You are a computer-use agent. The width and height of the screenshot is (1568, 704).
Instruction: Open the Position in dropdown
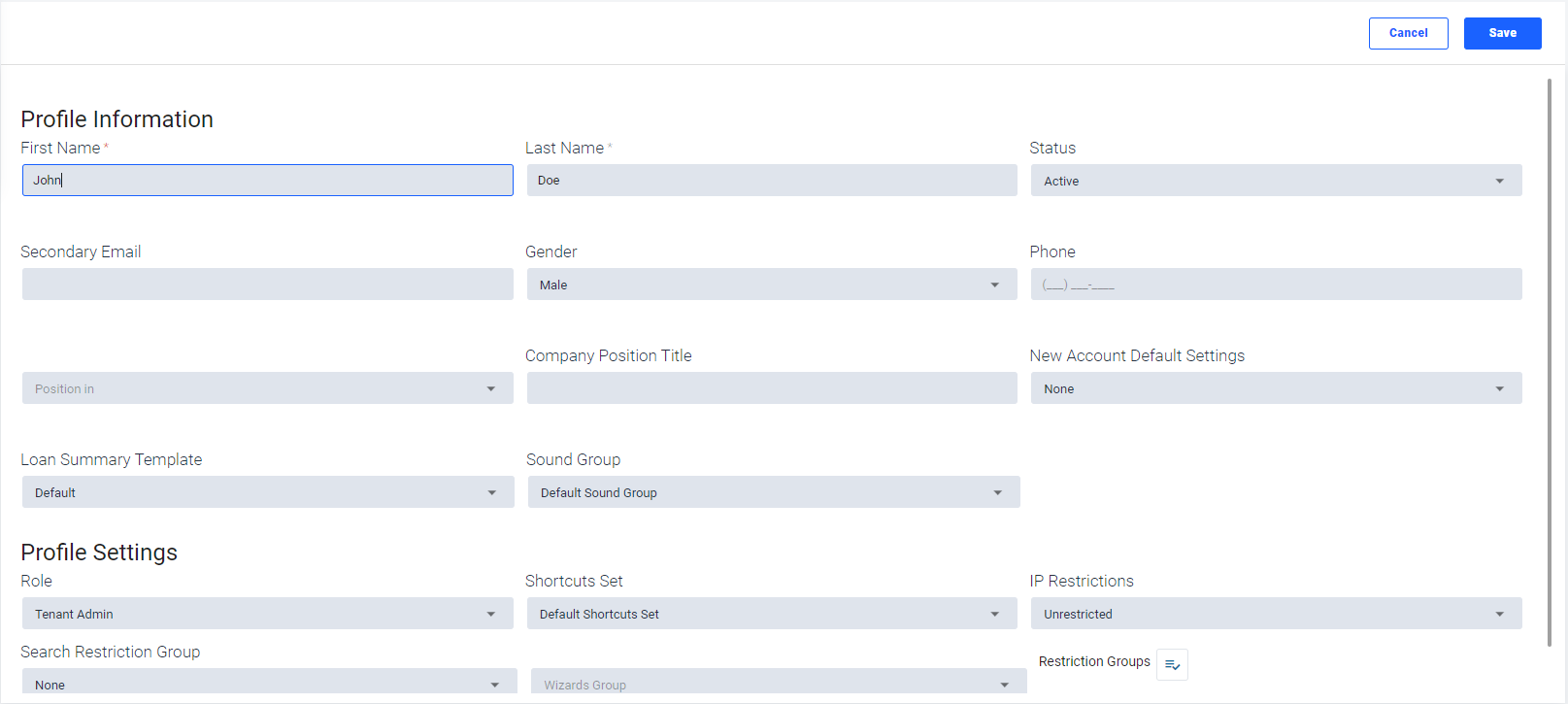[x=268, y=388]
